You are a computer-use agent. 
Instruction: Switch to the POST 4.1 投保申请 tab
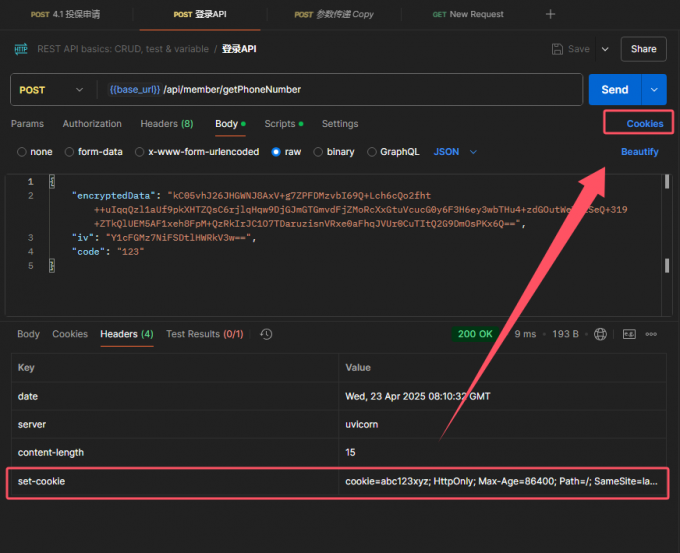[65, 14]
